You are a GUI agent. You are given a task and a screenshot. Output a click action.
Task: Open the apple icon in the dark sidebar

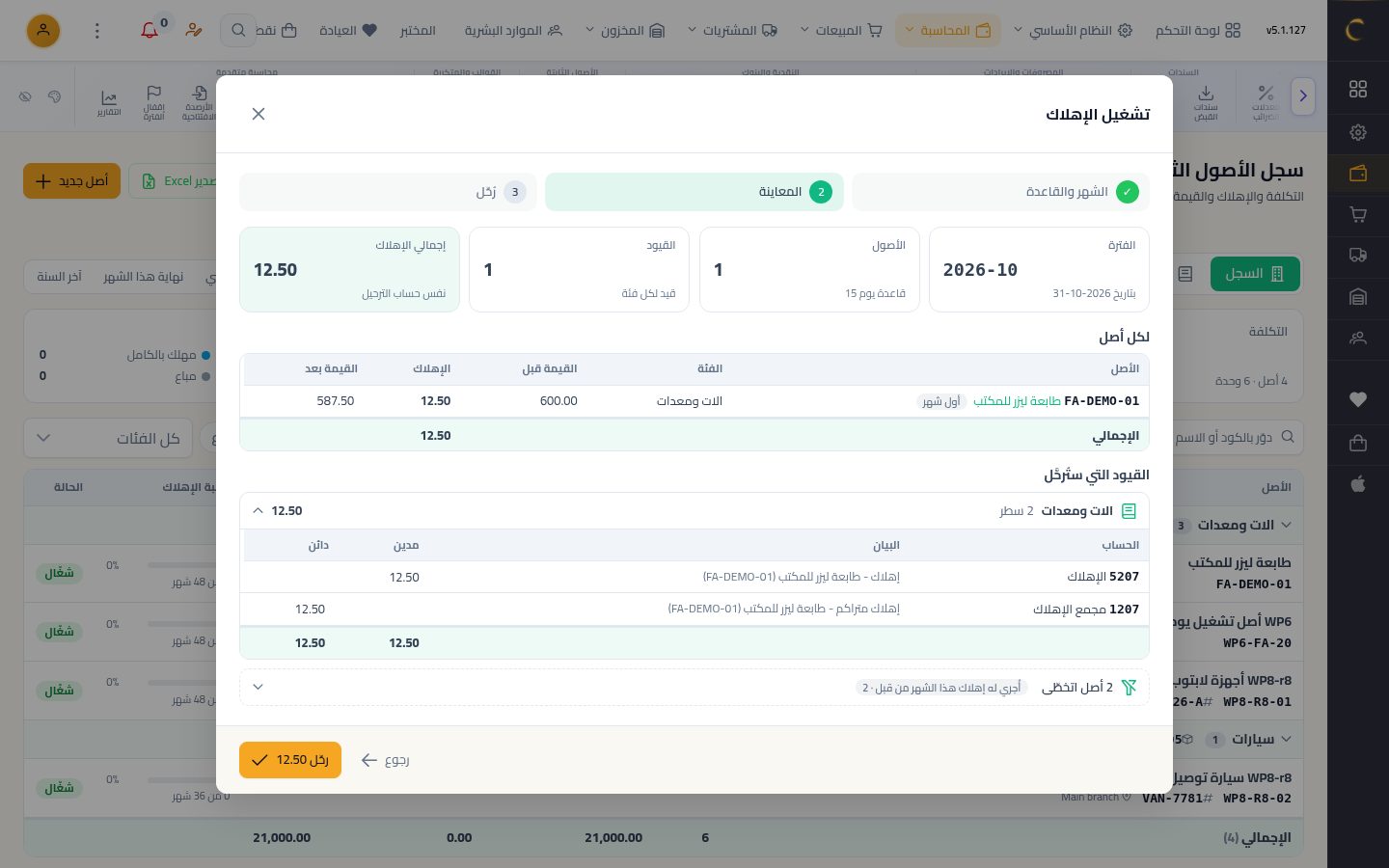pos(1358,484)
